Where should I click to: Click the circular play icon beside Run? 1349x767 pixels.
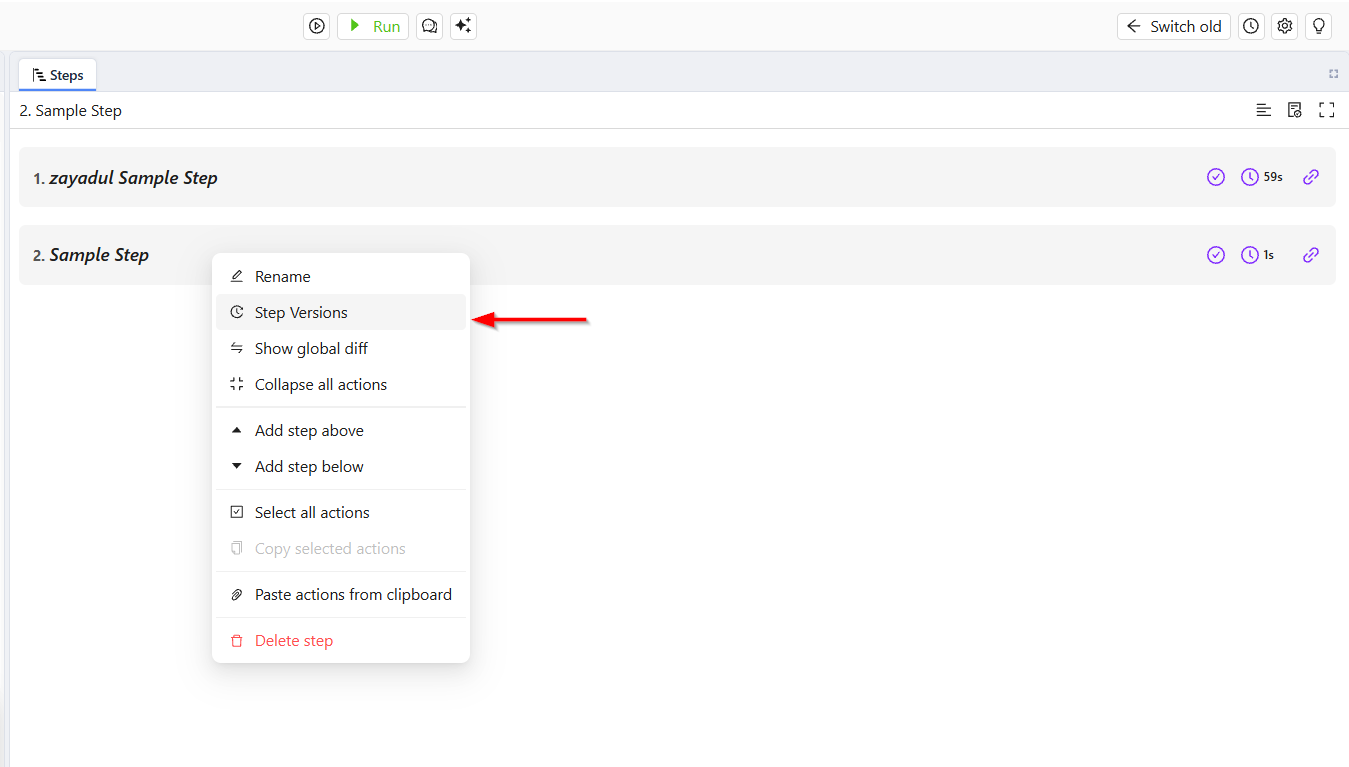tap(317, 27)
